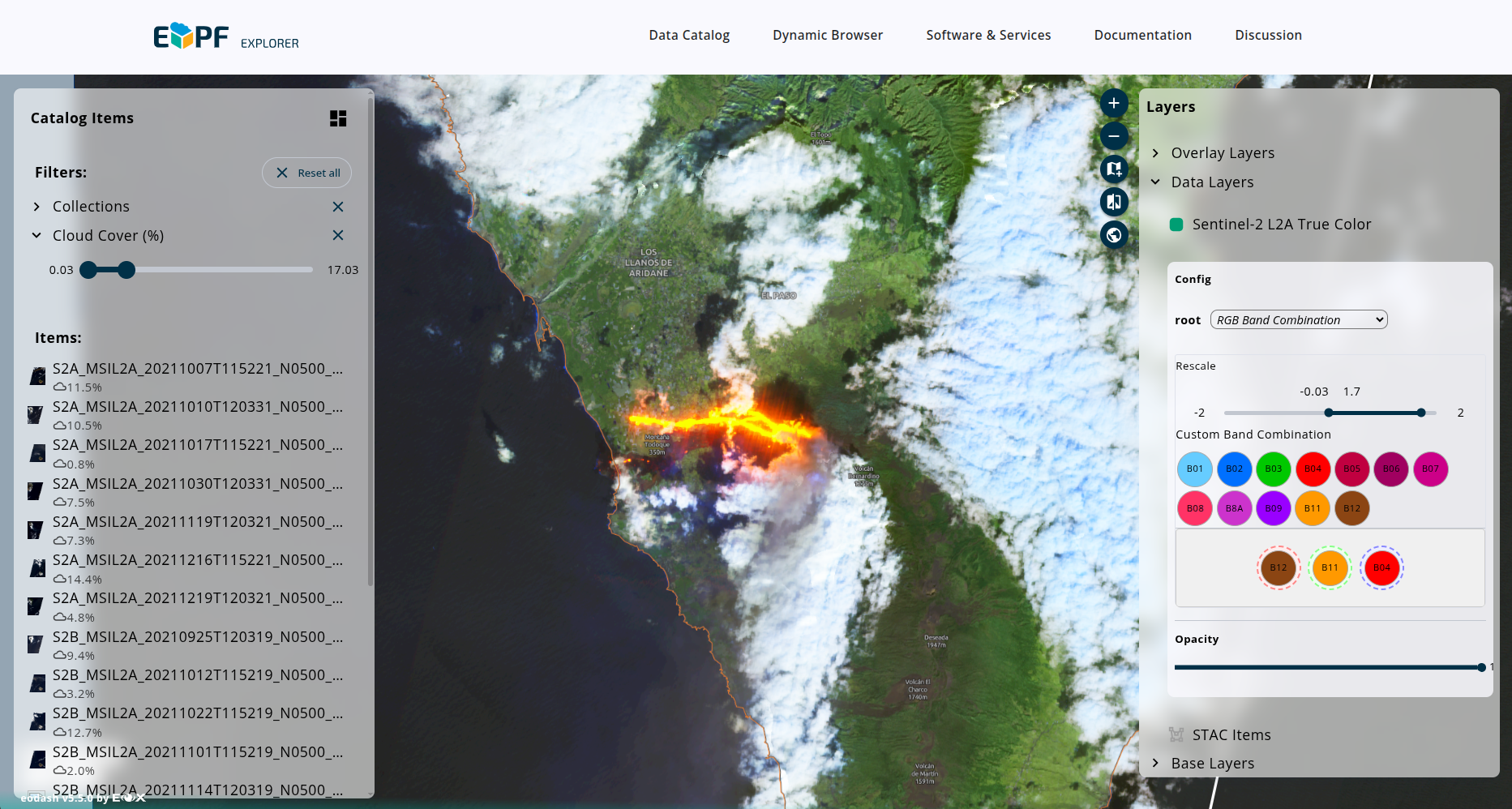
Task: Open the Catalog Items grid layout icon
Action: pos(338,118)
